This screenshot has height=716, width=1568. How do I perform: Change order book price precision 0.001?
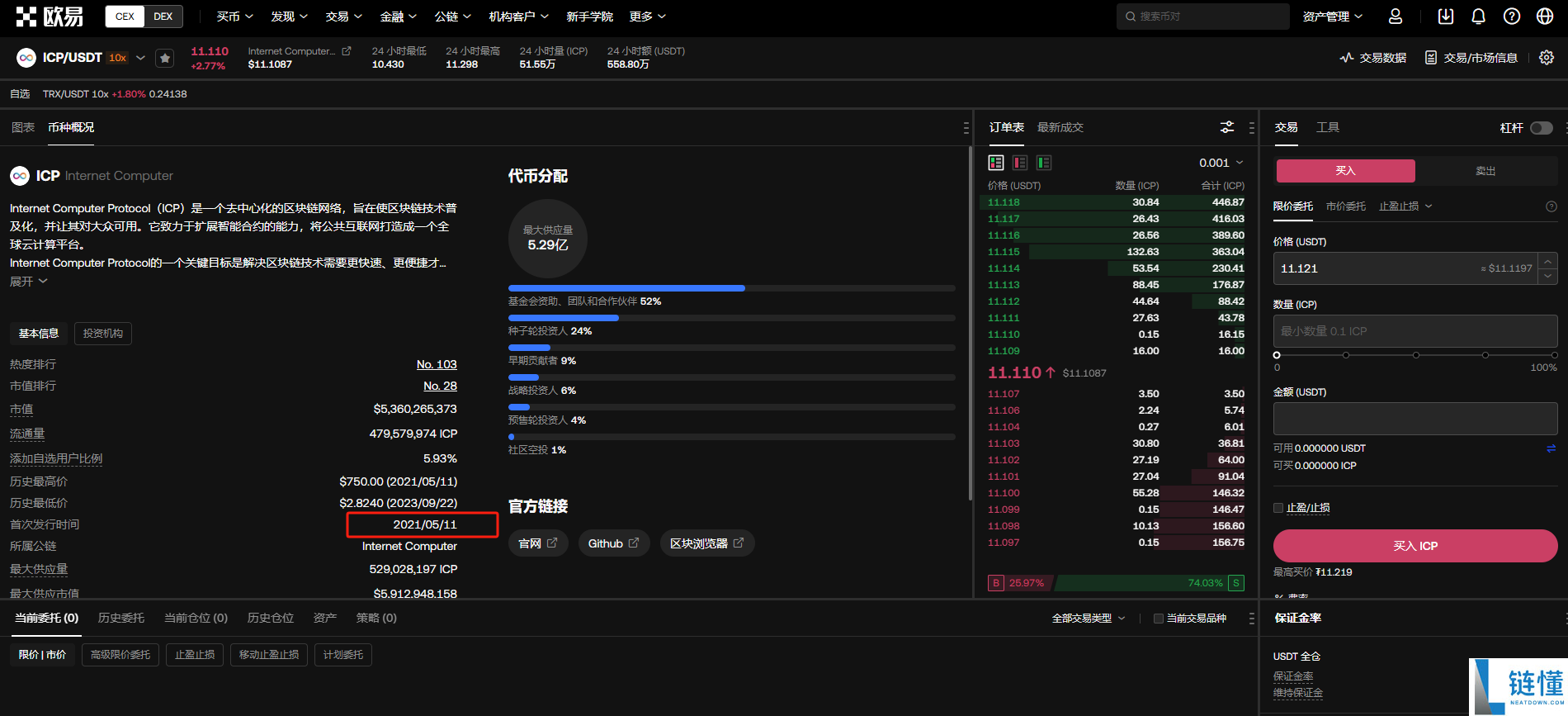pos(1221,163)
